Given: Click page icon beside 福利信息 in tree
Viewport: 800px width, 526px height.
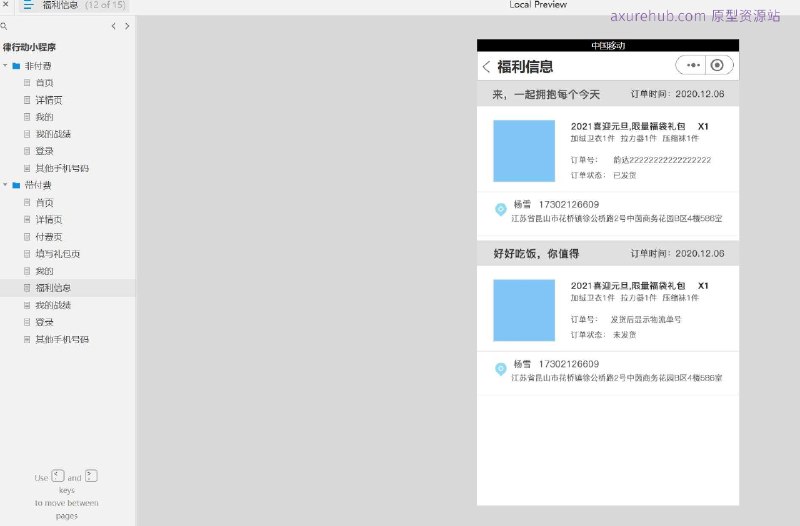Looking at the screenshot, I should coord(27,288).
